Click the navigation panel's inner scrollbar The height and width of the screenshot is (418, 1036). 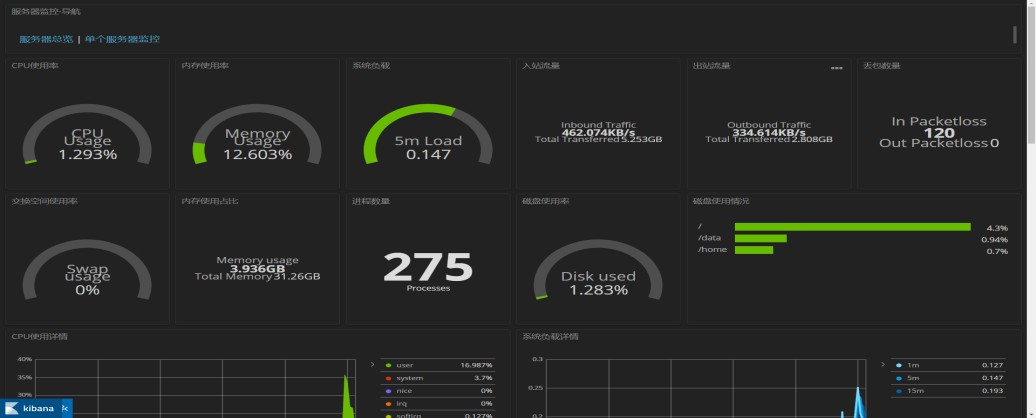tap(1015, 34)
